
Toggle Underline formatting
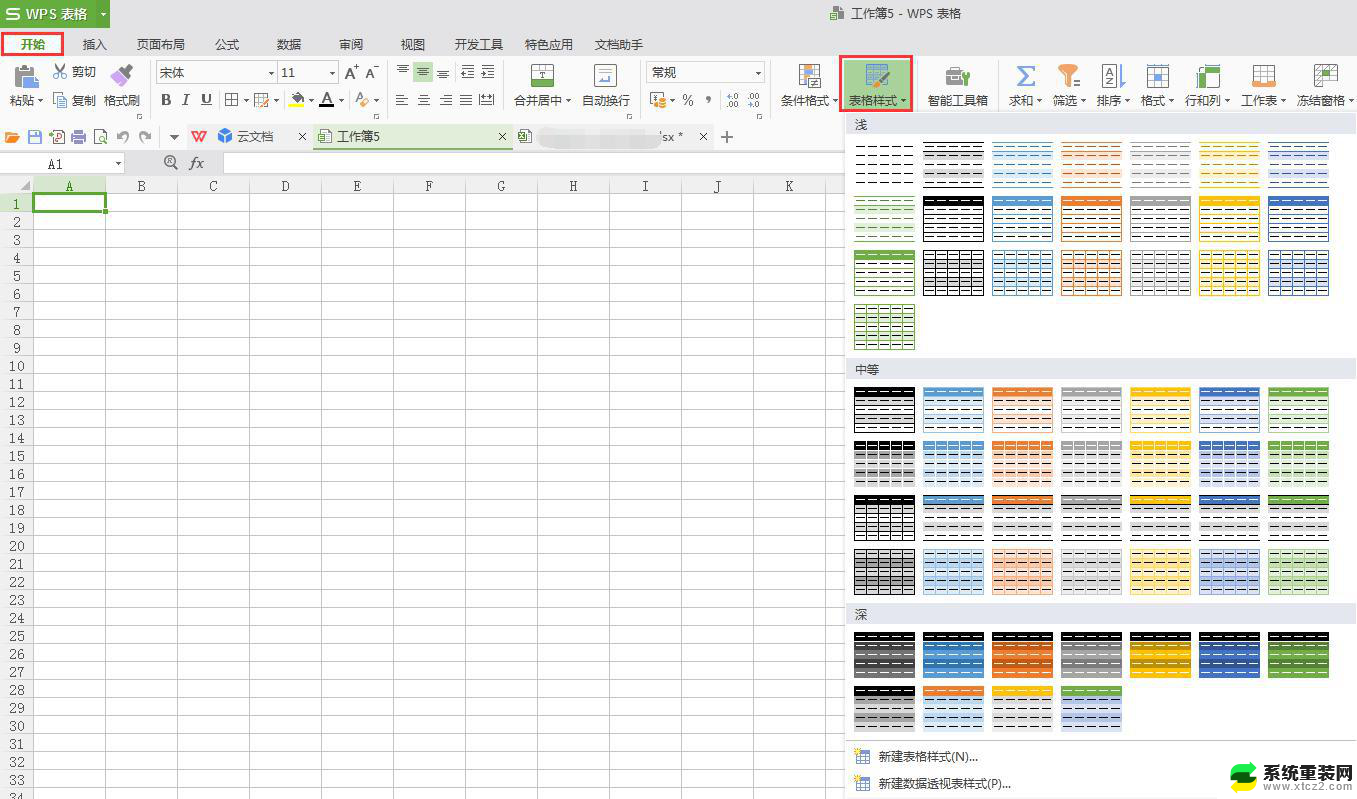(x=206, y=100)
